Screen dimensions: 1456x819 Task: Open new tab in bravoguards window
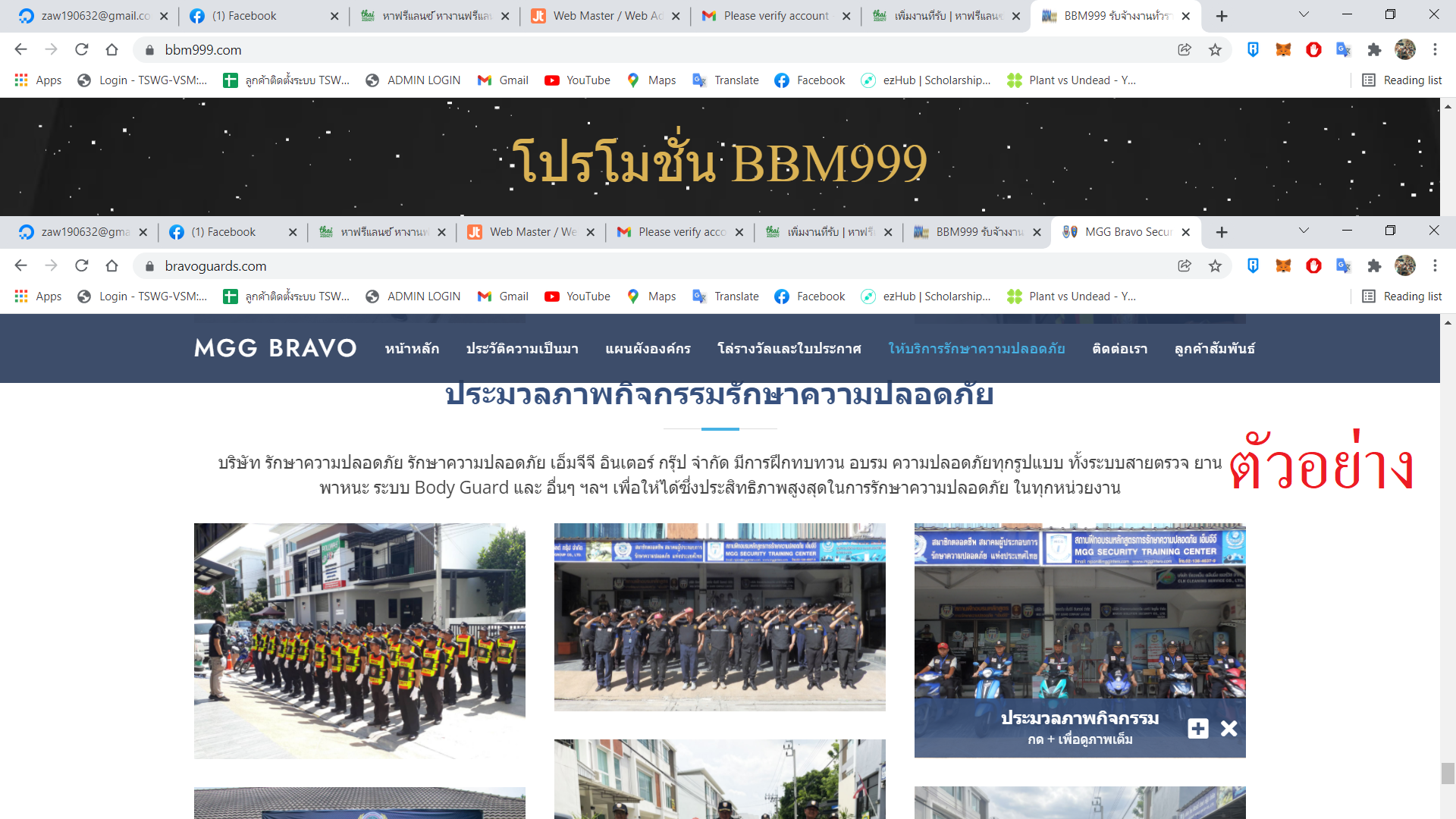click(1221, 232)
